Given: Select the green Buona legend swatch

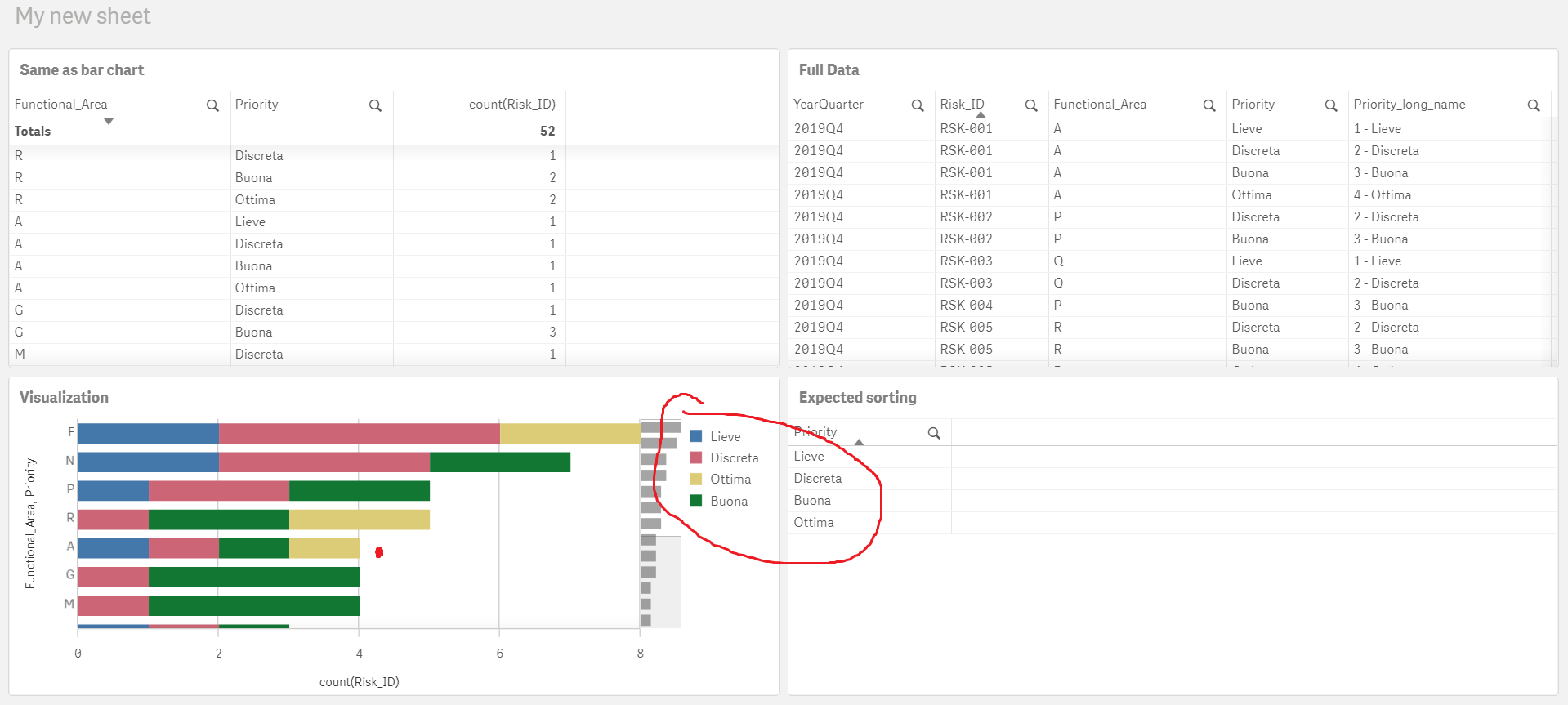Looking at the screenshot, I should (696, 501).
